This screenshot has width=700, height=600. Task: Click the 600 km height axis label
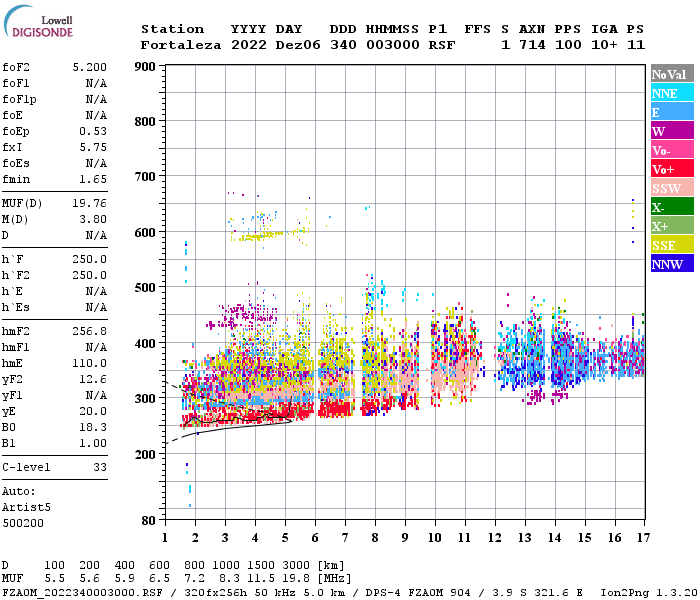[x=145, y=233]
